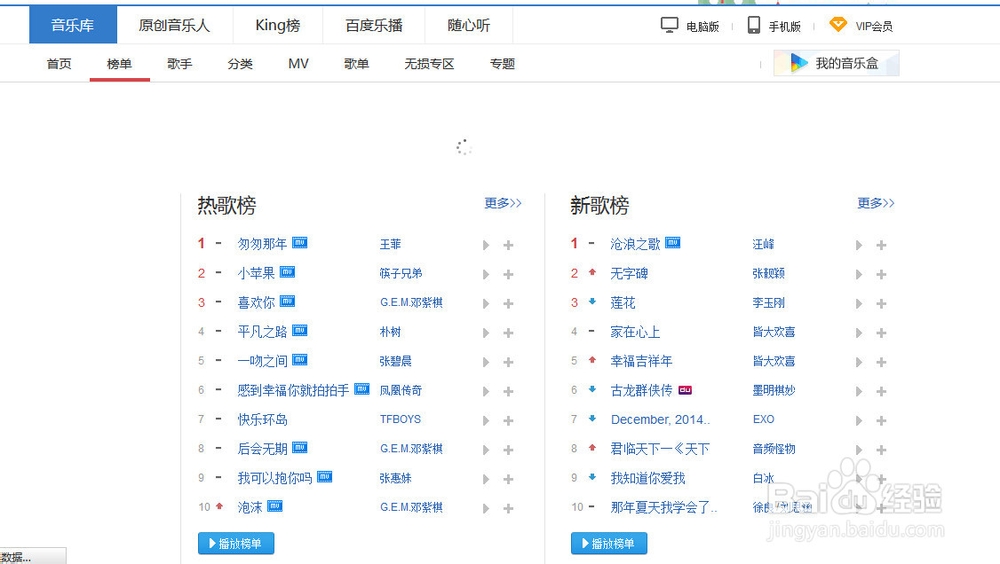Click 播放榜单 under the new songs chart
This screenshot has height=564, width=1000.
click(x=609, y=544)
